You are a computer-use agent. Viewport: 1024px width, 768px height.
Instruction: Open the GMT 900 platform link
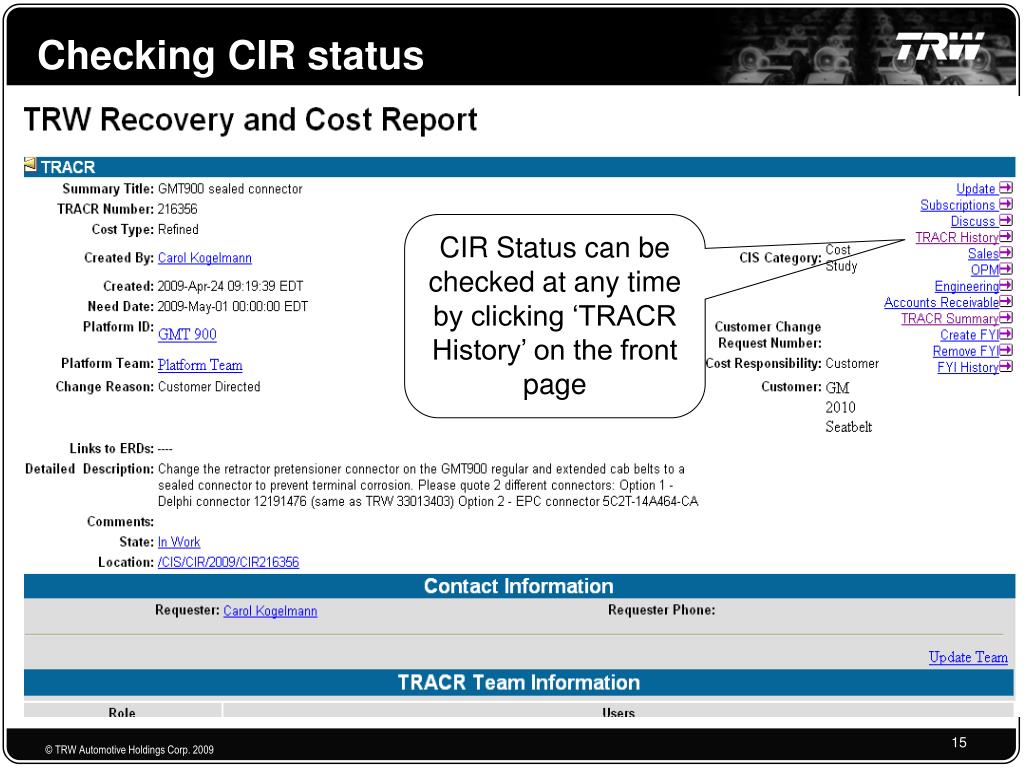pyautogui.click(x=187, y=334)
